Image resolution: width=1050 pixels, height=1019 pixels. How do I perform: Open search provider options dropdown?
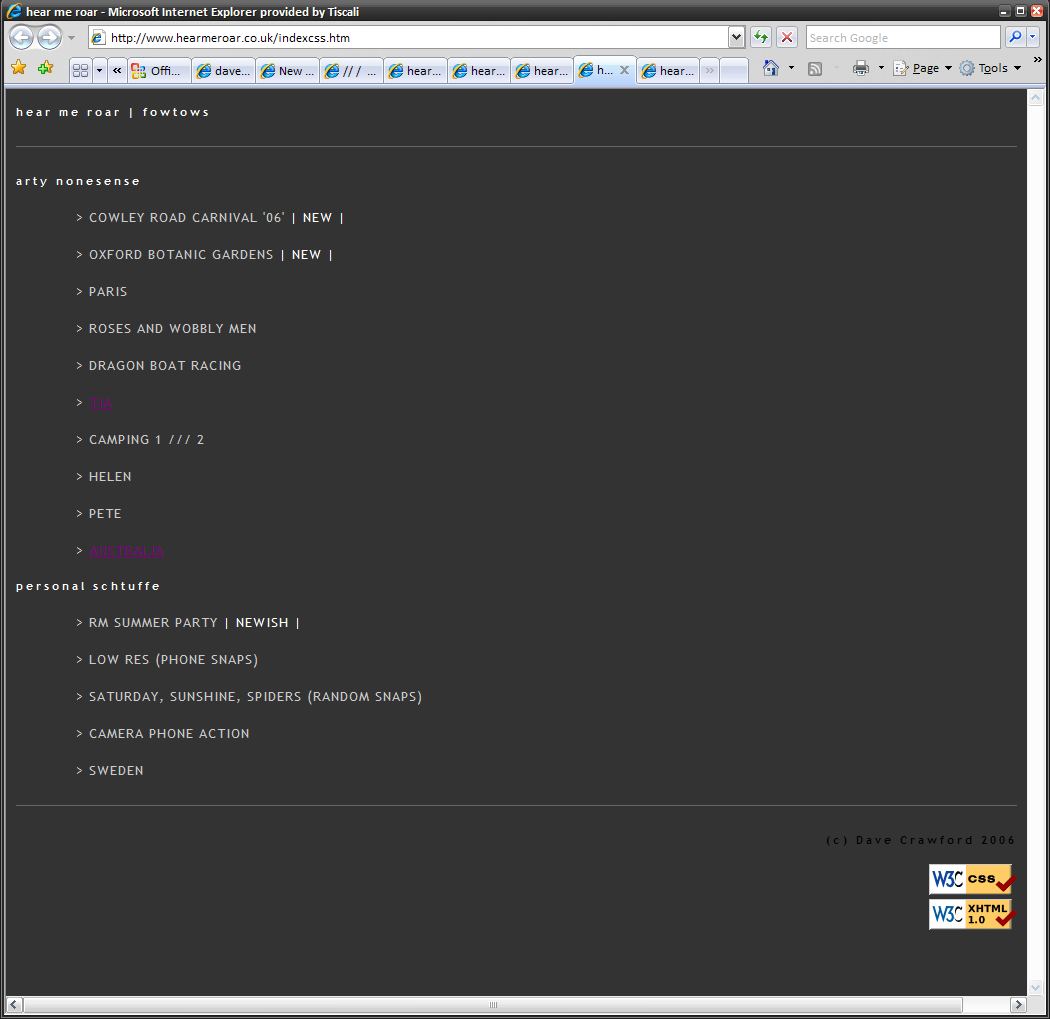[1033, 37]
